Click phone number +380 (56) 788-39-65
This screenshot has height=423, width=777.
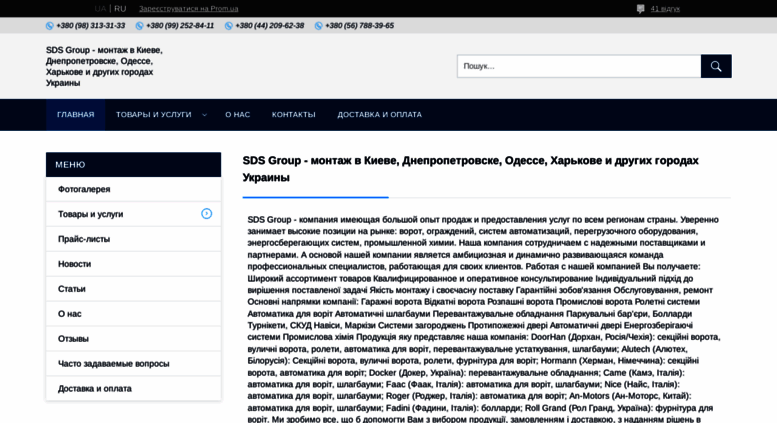tap(359, 26)
